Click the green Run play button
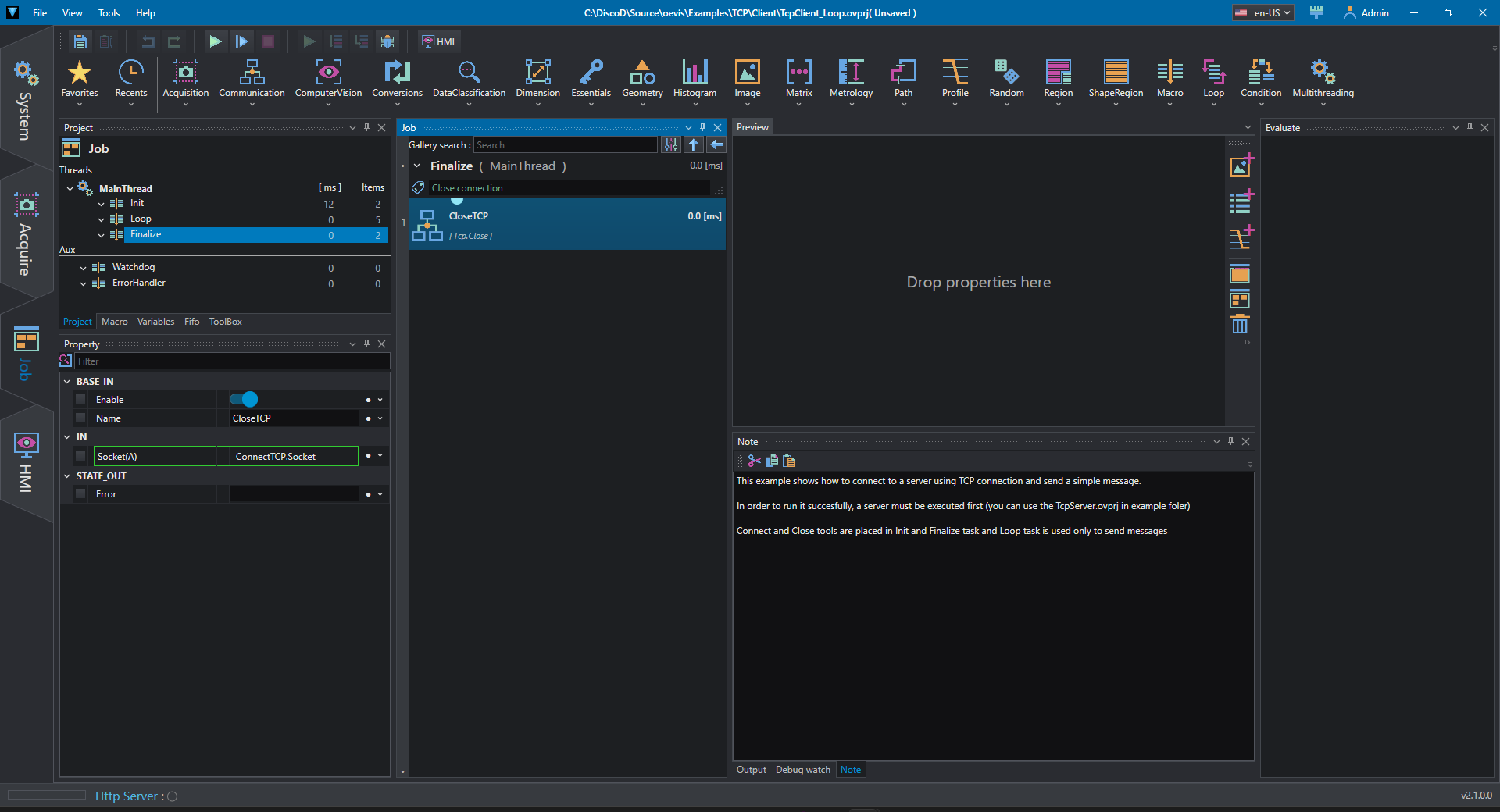Viewport: 1500px width, 812px height. (x=215, y=41)
